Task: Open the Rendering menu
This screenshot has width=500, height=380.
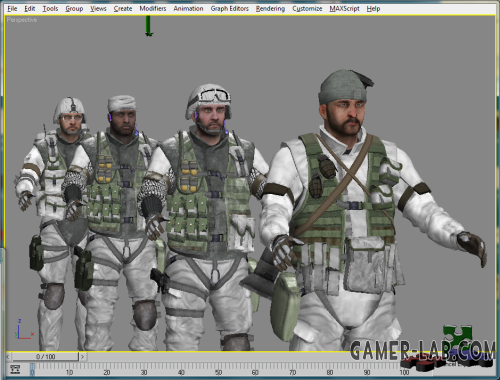Action: 270,9
